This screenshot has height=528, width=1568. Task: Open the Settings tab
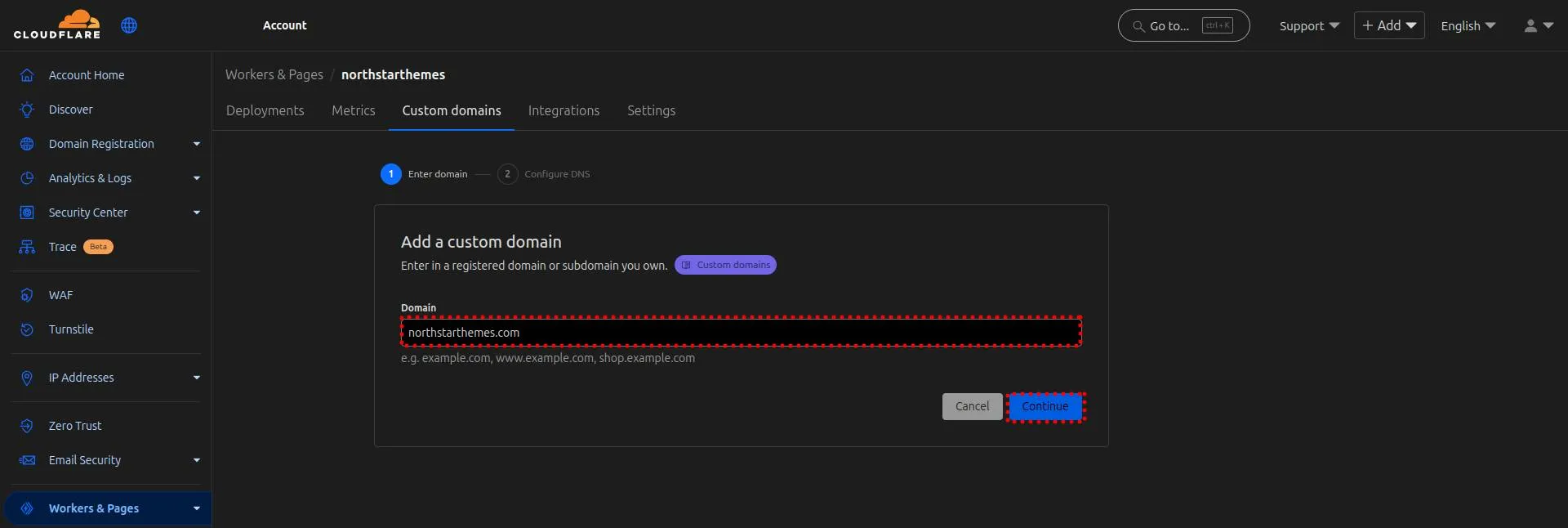tap(651, 110)
